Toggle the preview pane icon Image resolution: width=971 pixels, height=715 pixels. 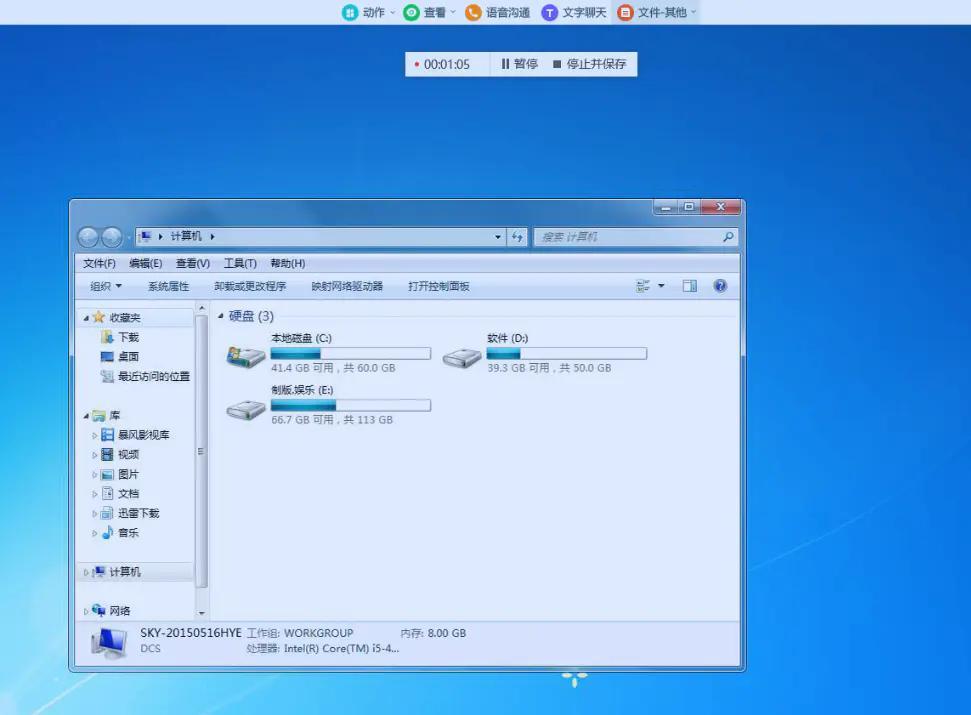(x=689, y=286)
